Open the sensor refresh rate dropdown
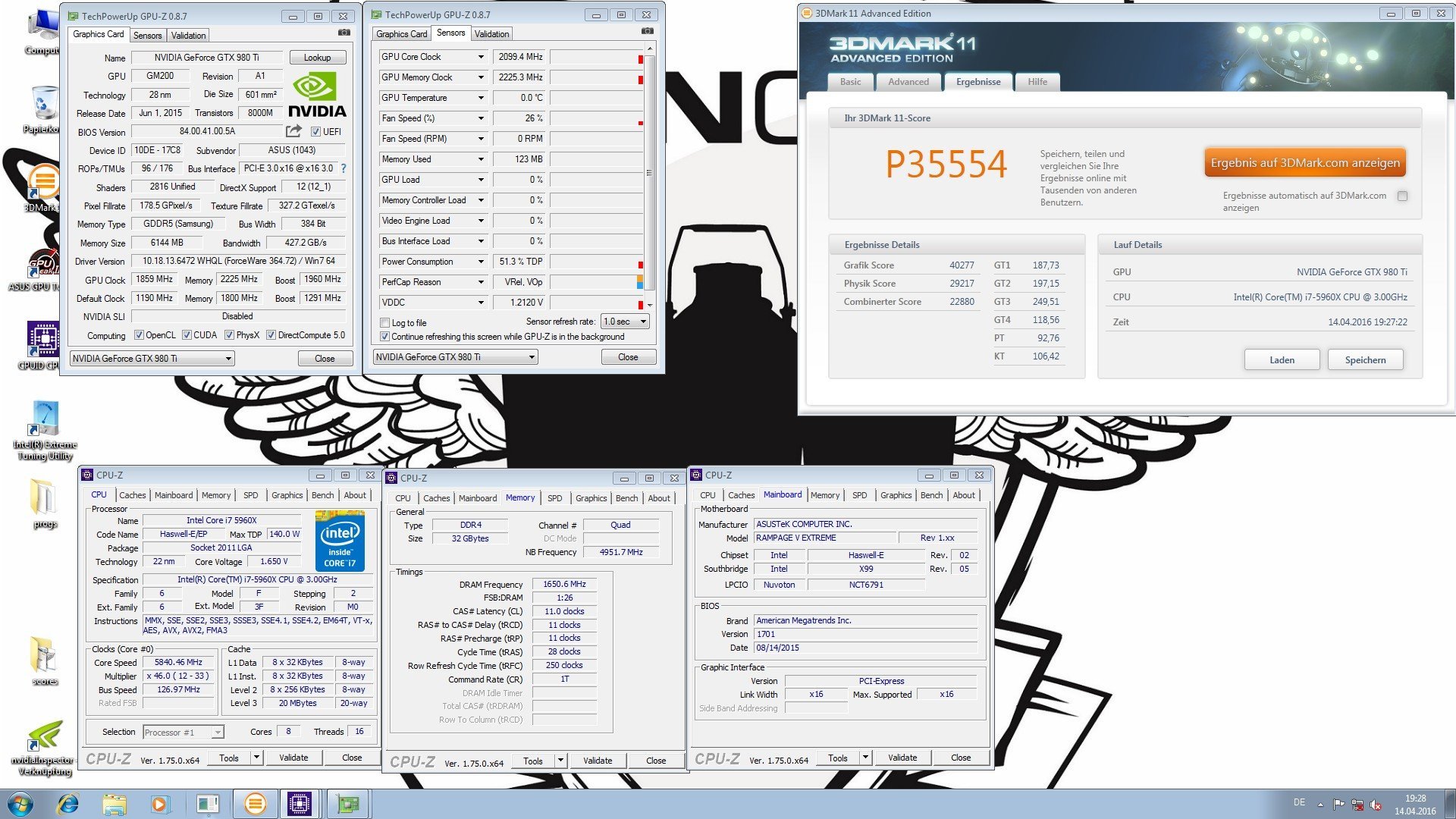 click(x=625, y=322)
